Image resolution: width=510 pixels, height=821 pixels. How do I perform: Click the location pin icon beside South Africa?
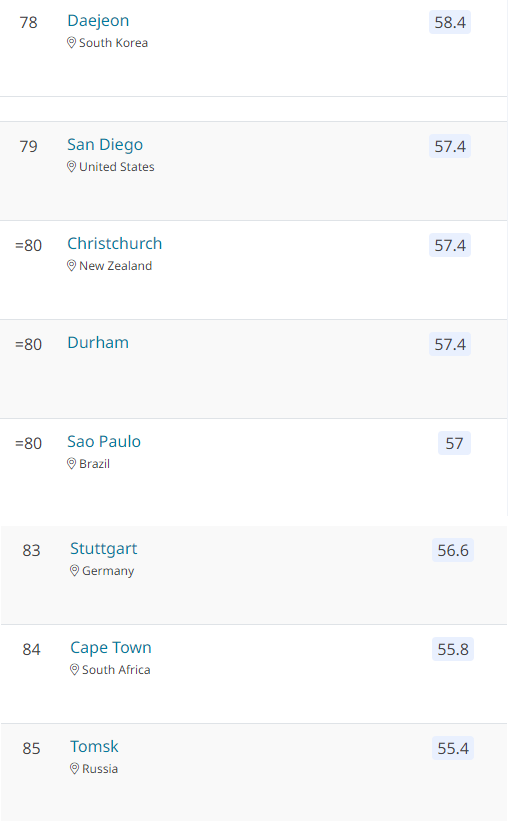pyautogui.click(x=75, y=670)
